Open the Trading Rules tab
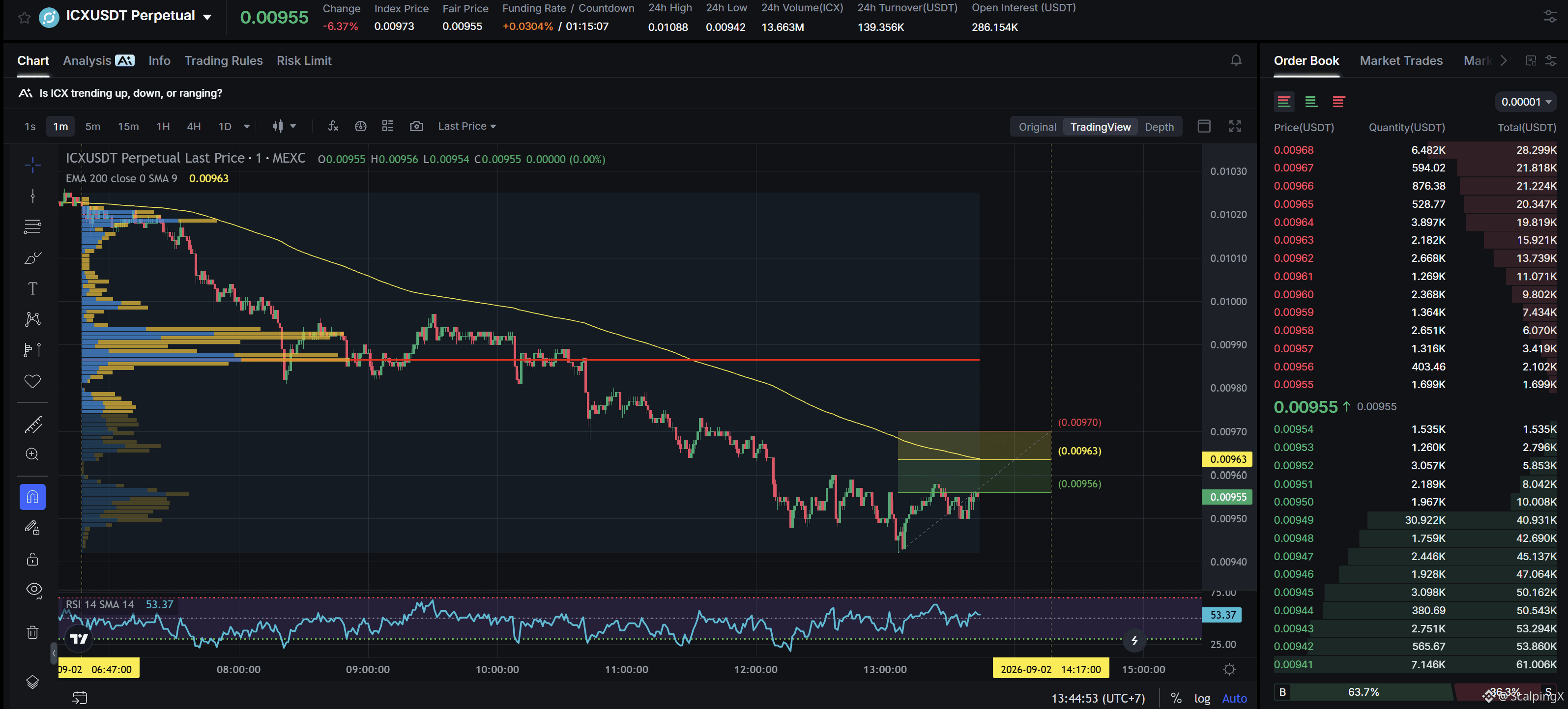 [x=223, y=60]
